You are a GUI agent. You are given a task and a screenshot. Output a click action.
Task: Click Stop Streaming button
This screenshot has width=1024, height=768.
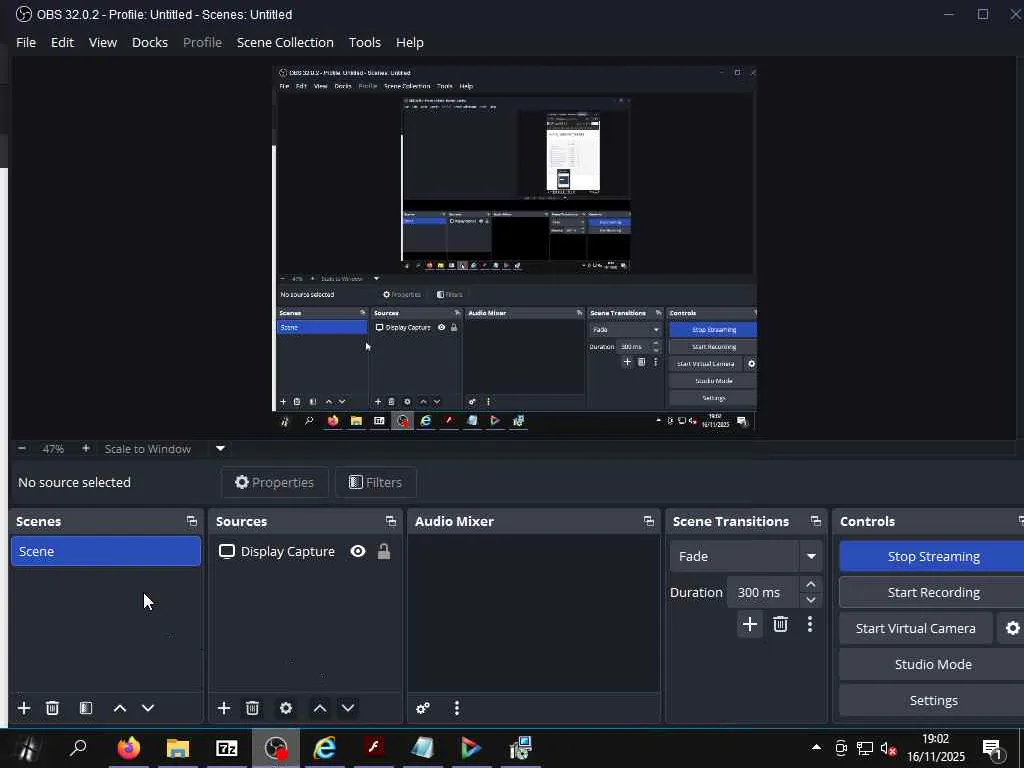tap(933, 556)
